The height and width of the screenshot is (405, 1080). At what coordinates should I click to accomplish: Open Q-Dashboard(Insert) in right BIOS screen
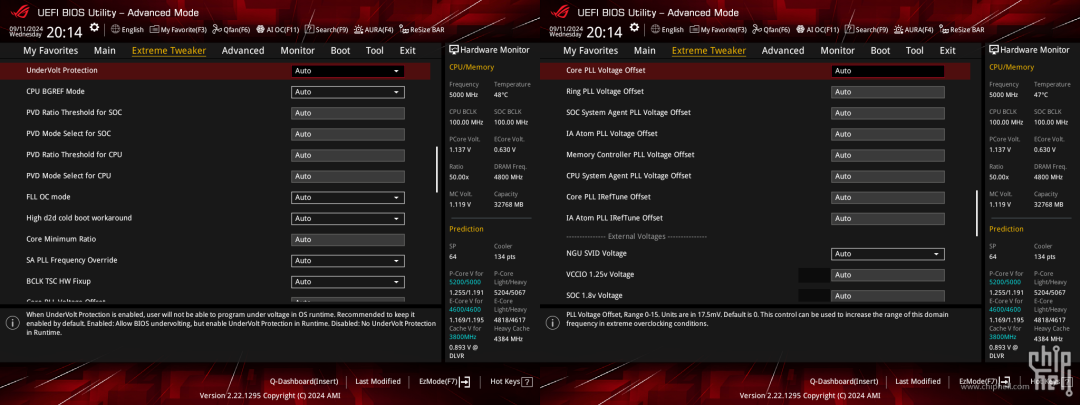coord(844,382)
